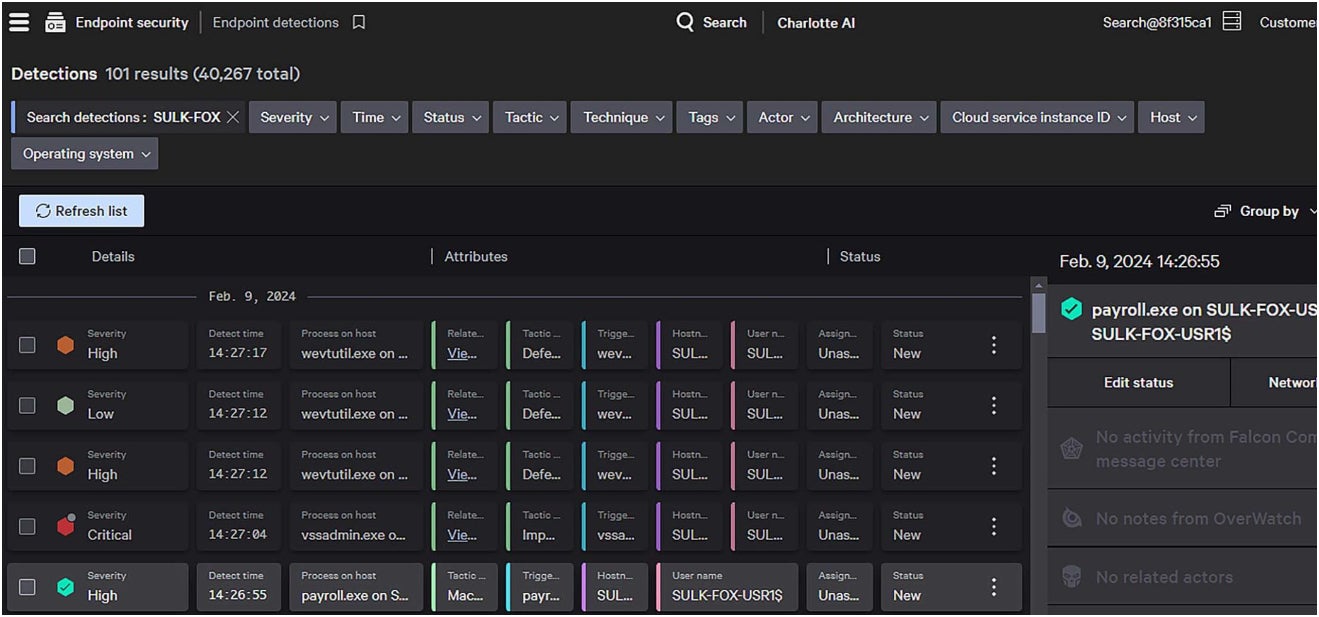1319x617 pixels.
Task: Open the hamburger navigation menu
Action: coord(19,22)
